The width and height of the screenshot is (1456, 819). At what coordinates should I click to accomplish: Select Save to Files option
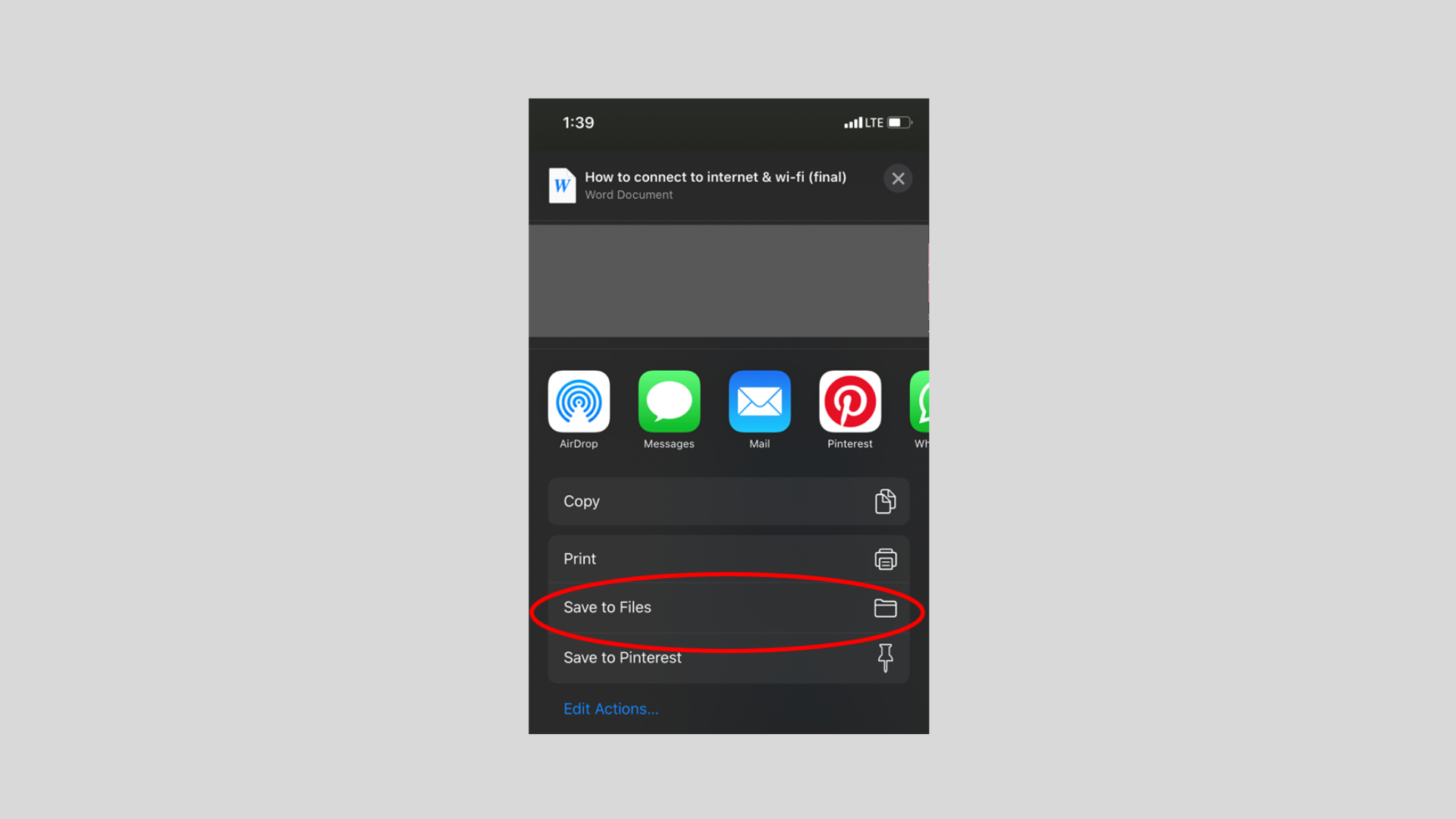click(728, 607)
